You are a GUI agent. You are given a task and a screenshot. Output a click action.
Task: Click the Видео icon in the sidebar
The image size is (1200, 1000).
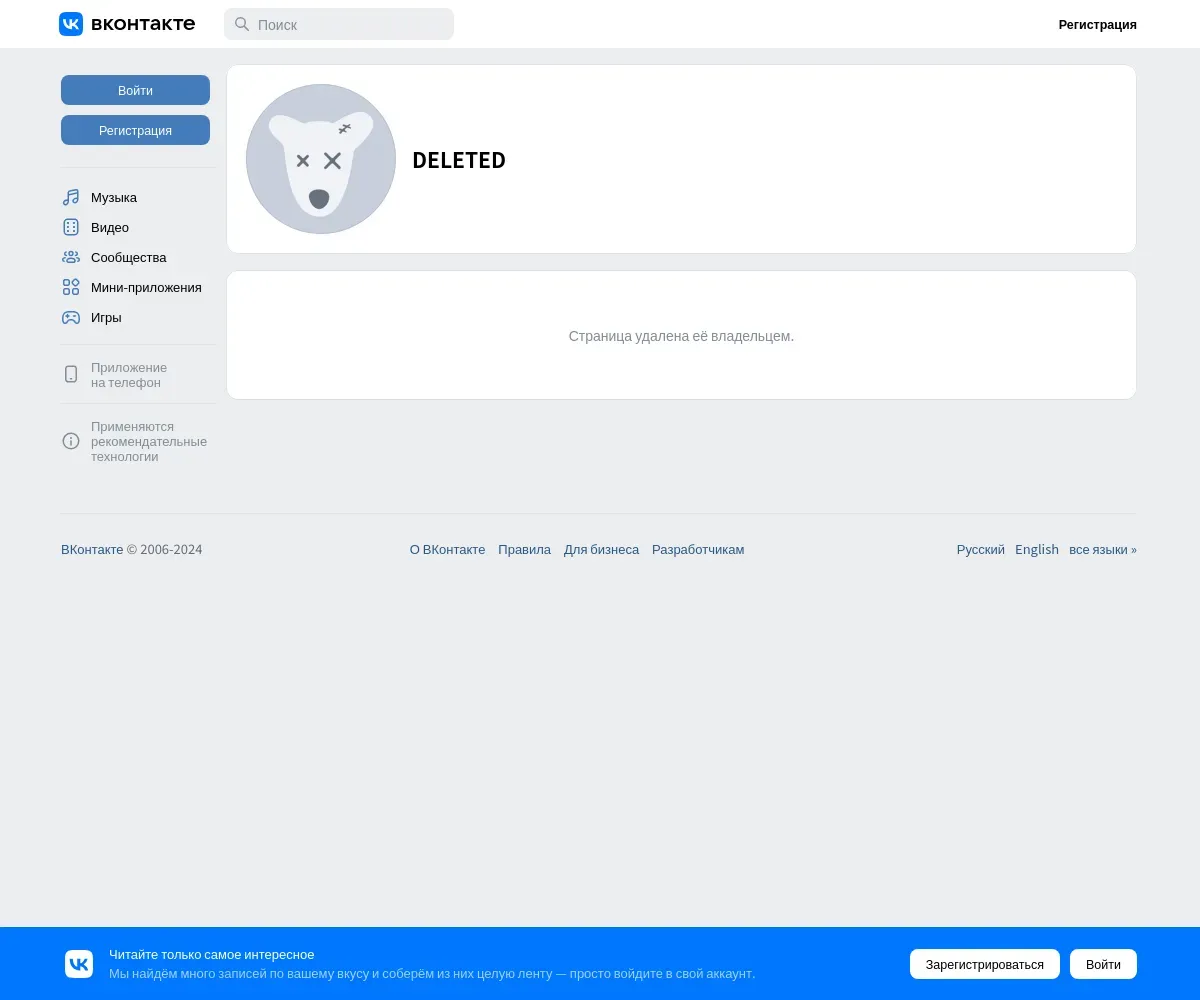(71, 227)
